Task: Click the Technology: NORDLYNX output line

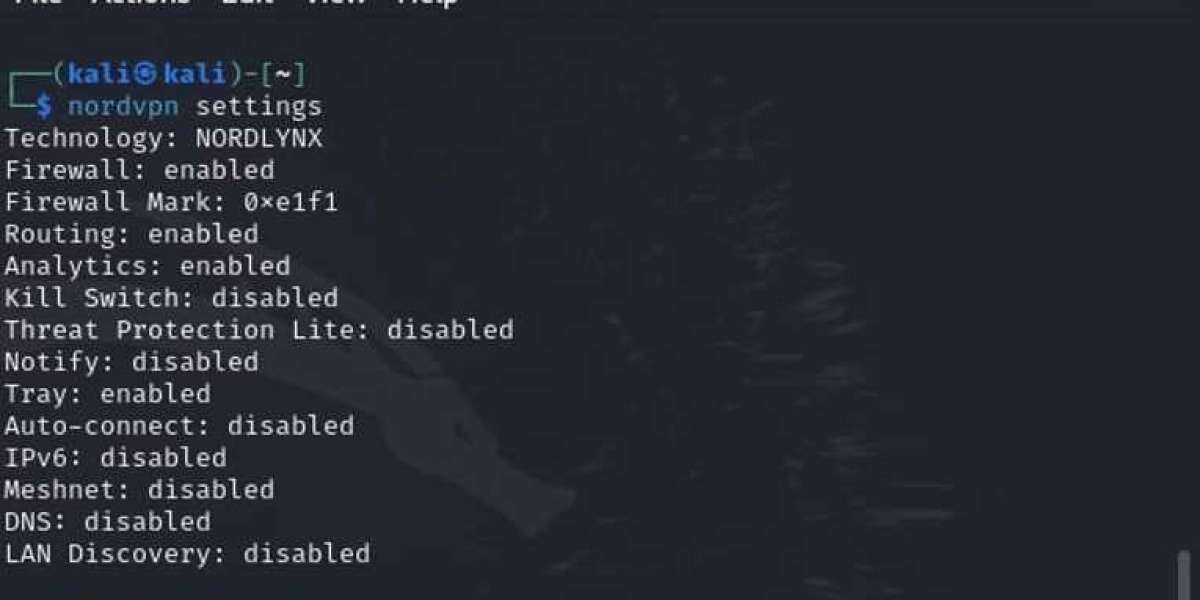Action: [x=164, y=138]
